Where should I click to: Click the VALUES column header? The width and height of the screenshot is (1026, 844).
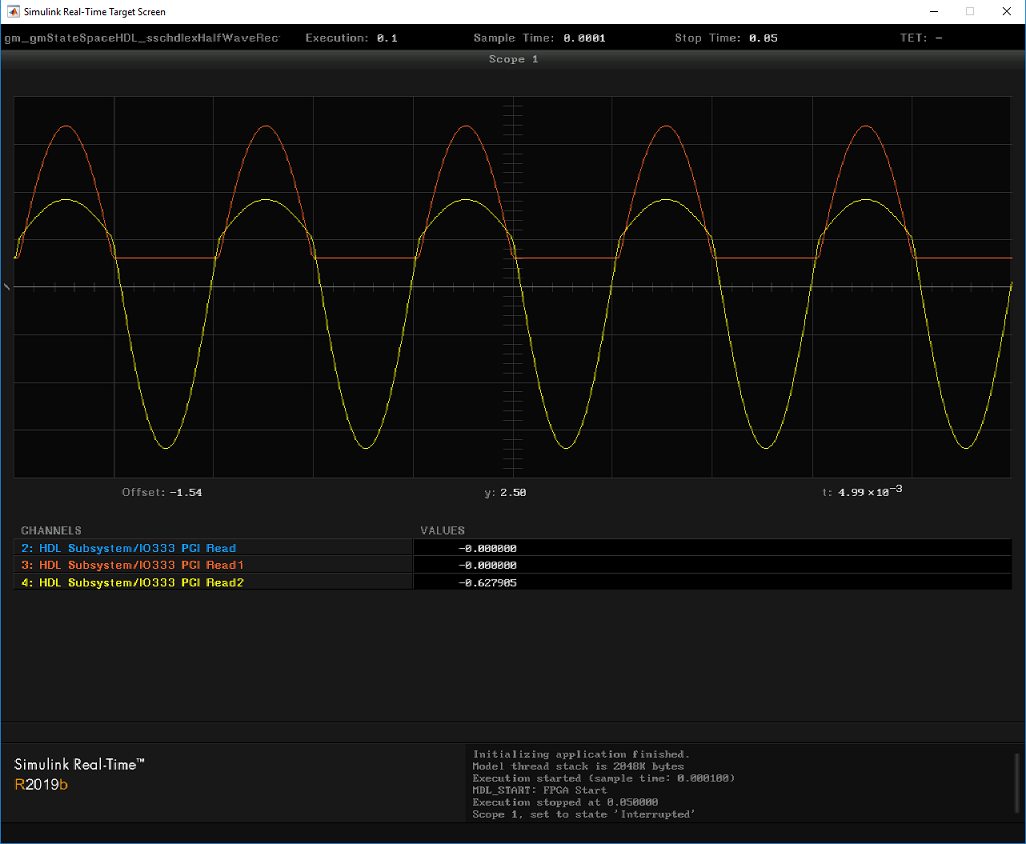click(x=442, y=530)
